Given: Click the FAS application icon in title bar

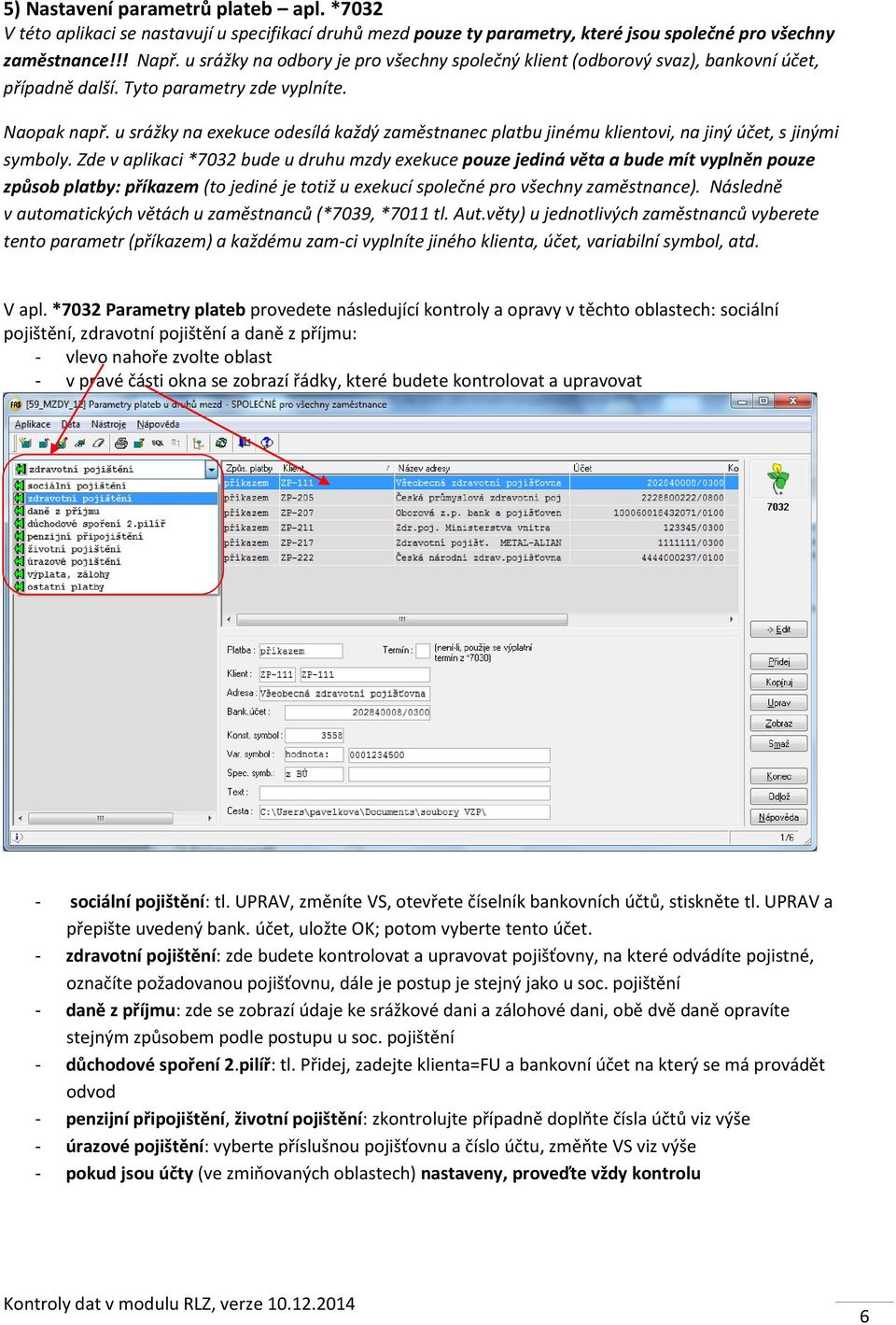Looking at the screenshot, I should coord(14,404).
